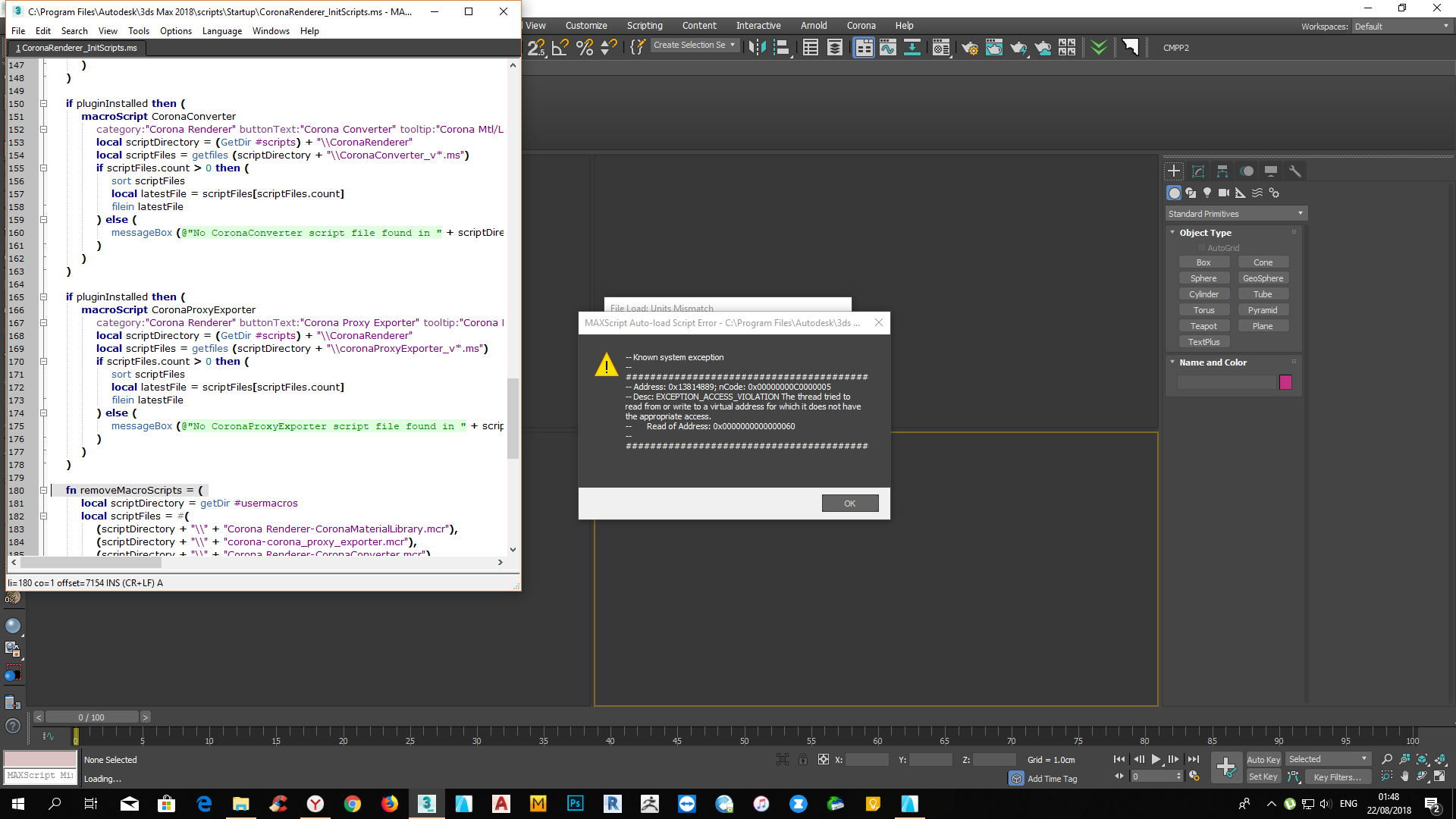Select the Shapes category icon
Image resolution: width=1456 pixels, height=819 pixels.
[1191, 193]
